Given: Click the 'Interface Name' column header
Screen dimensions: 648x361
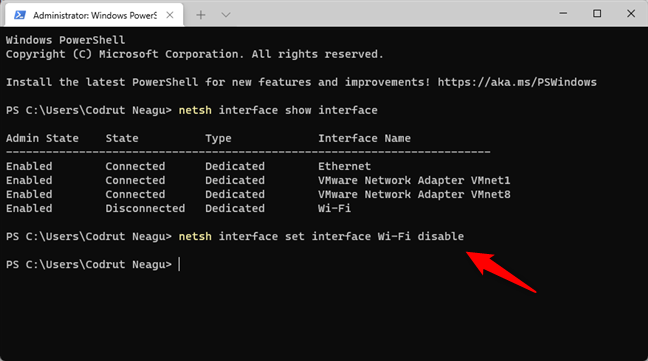Looking at the screenshot, I should [x=364, y=138].
